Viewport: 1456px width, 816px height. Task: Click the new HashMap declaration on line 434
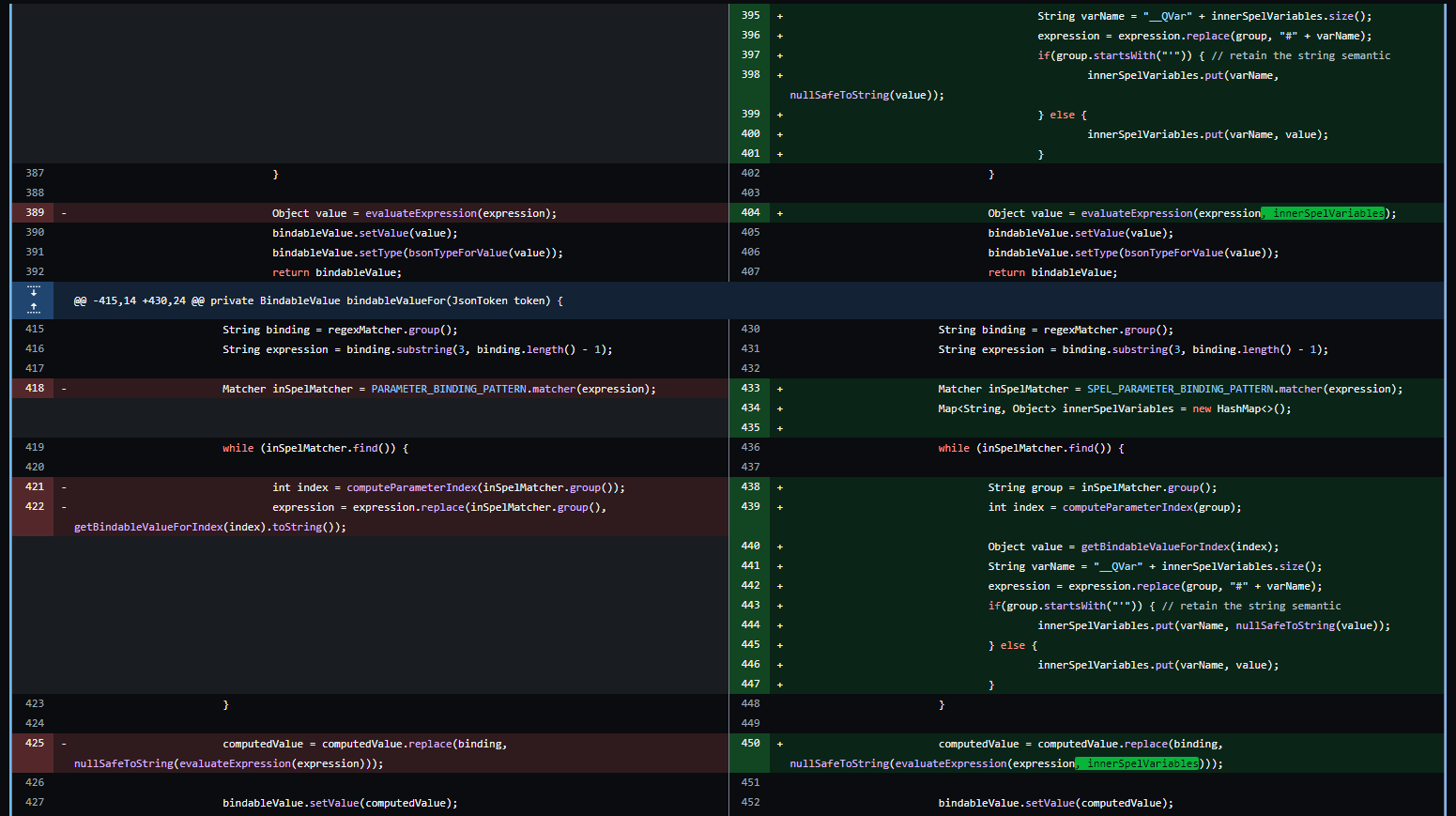coord(1240,408)
